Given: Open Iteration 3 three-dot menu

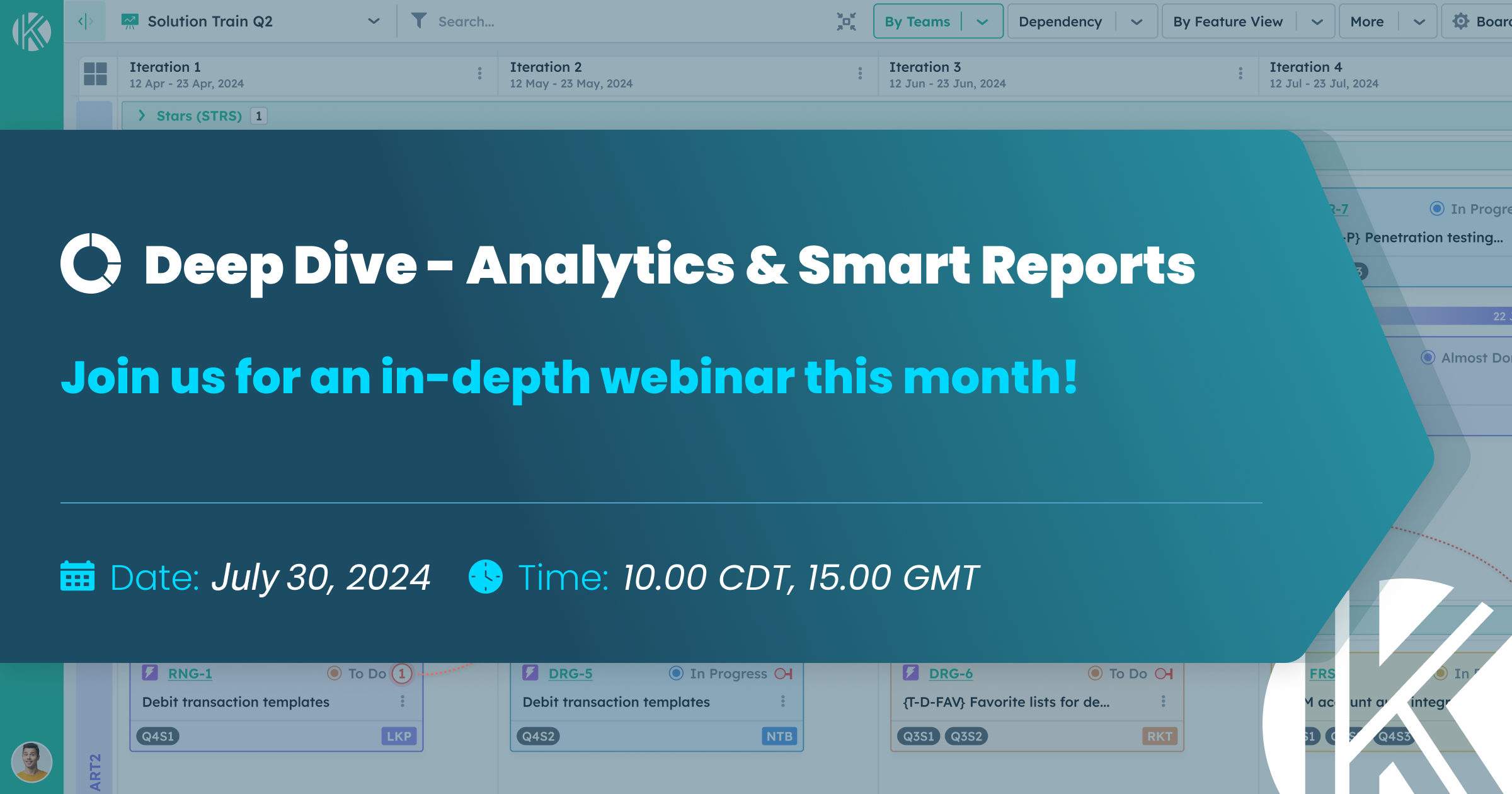Looking at the screenshot, I should (x=1240, y=74).
